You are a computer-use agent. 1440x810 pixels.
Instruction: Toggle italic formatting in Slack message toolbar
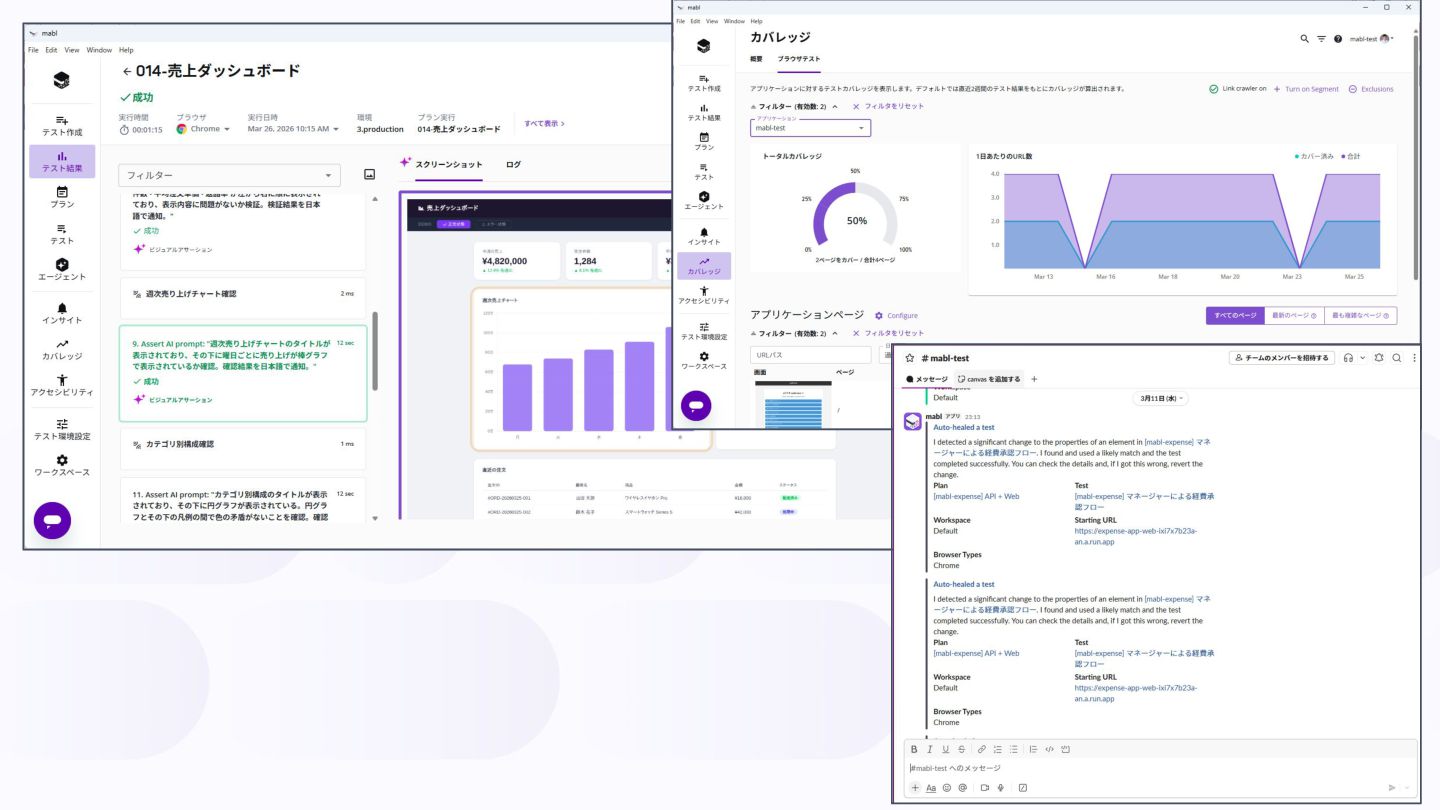[x=930, y=749]
